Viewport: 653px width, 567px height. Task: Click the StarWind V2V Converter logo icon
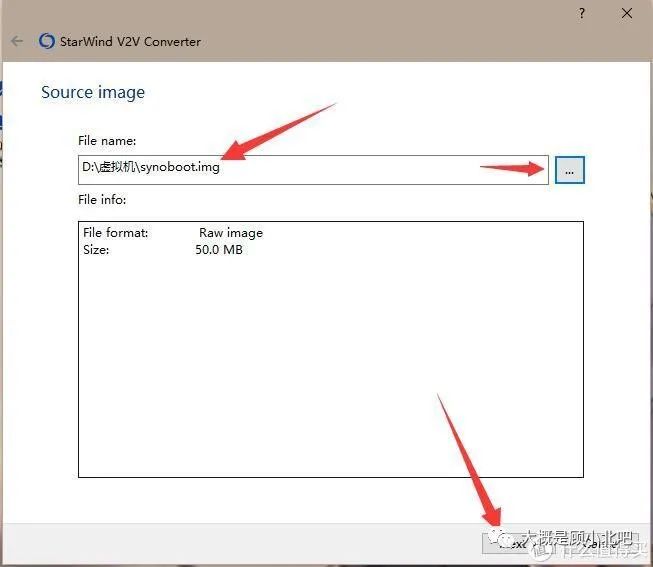(x=47, y=41)
